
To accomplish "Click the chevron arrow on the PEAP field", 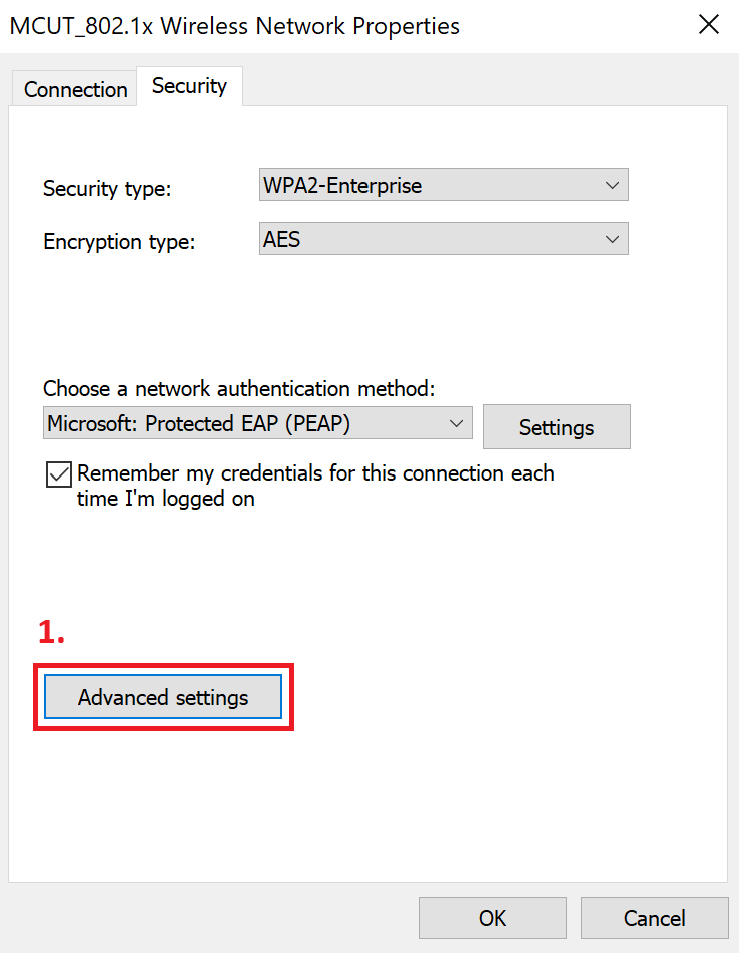I will coord(457,423).
